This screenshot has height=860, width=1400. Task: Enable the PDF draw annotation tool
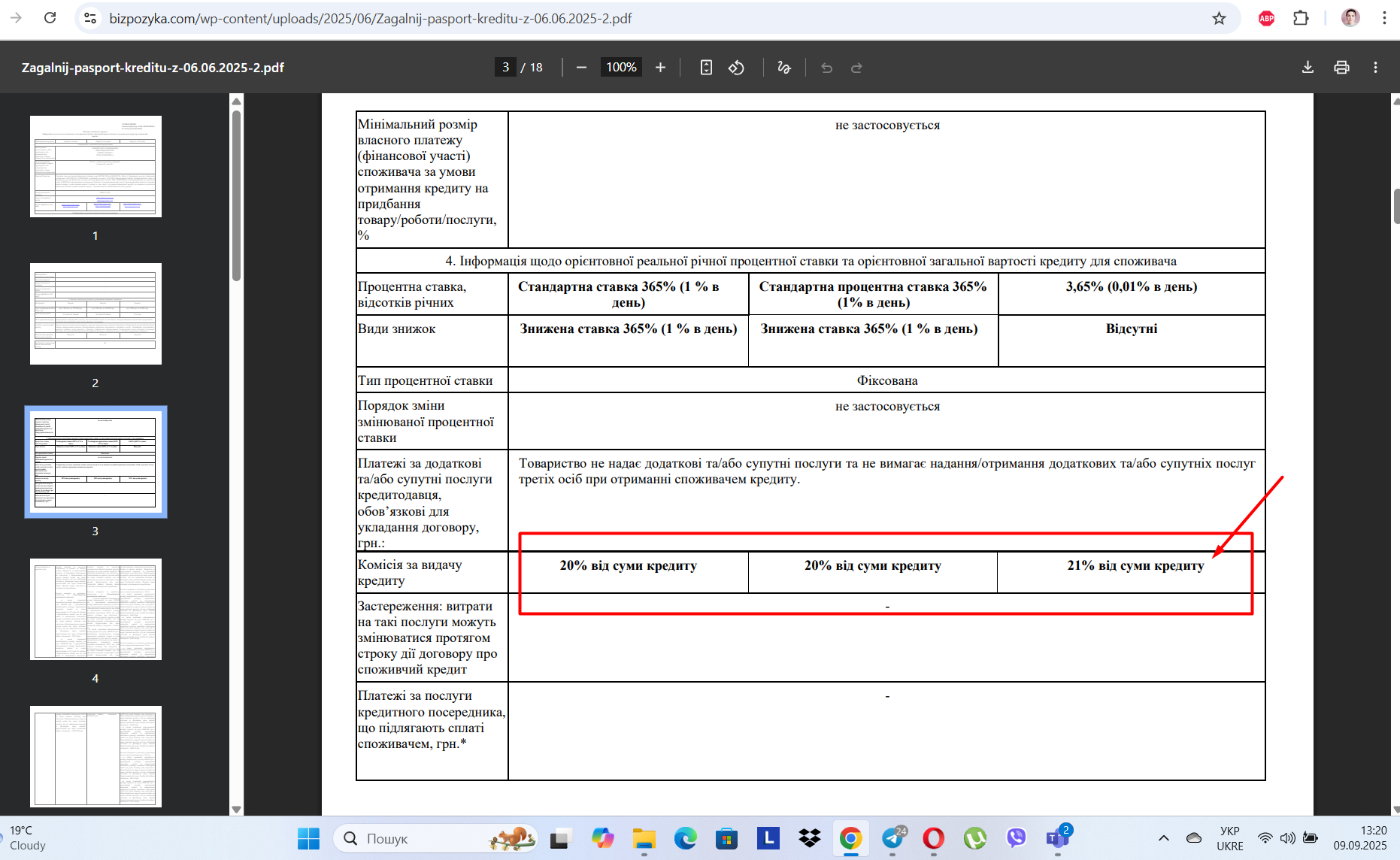coord(784,68)
